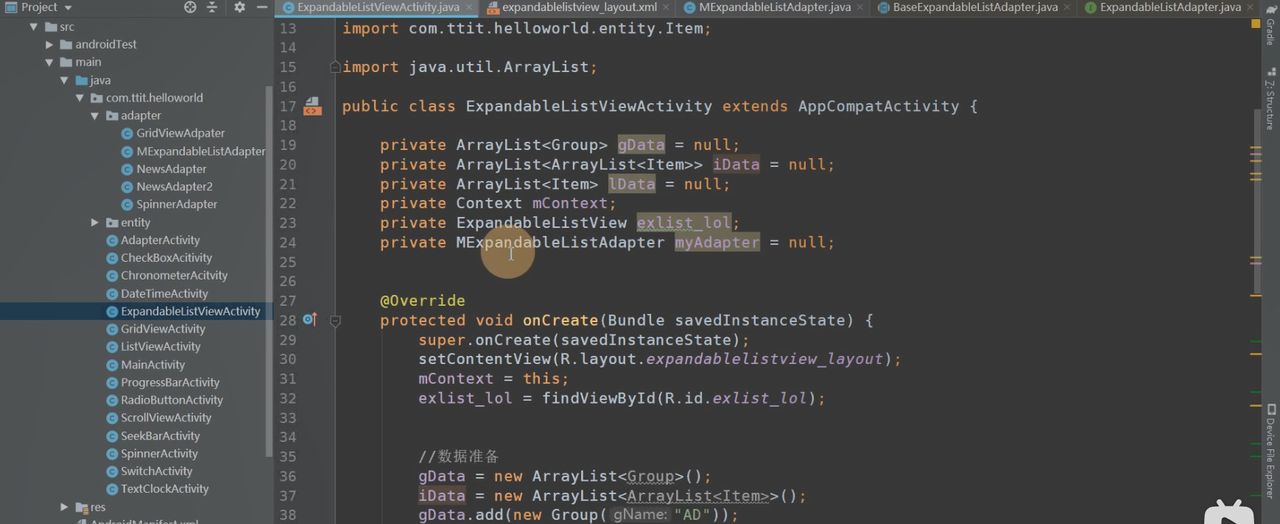Expand the androidTest folder
The width and height of the screenshot is (1280, 524).
(x=50, y=45)
